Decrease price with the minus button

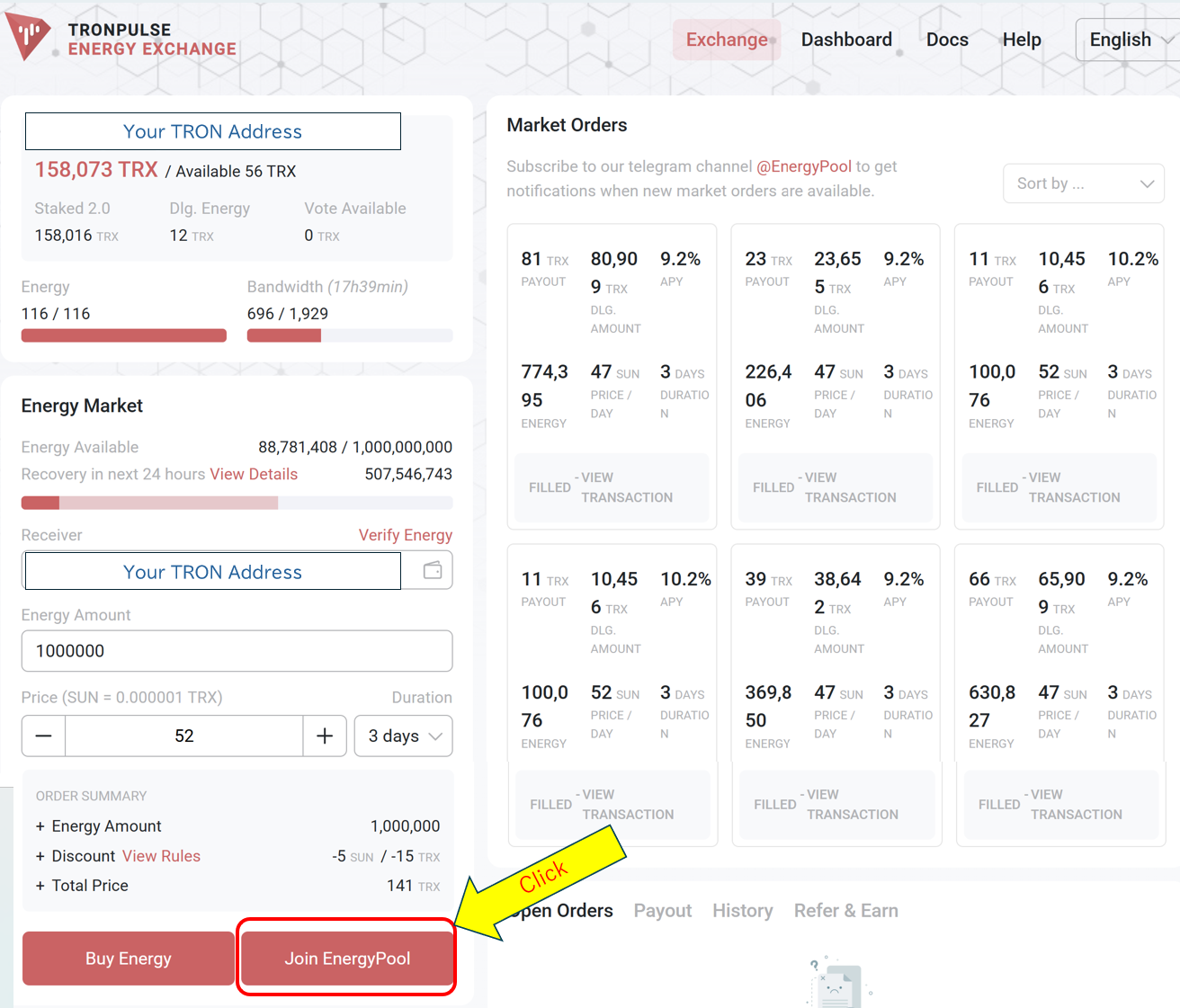pos(43,736)
